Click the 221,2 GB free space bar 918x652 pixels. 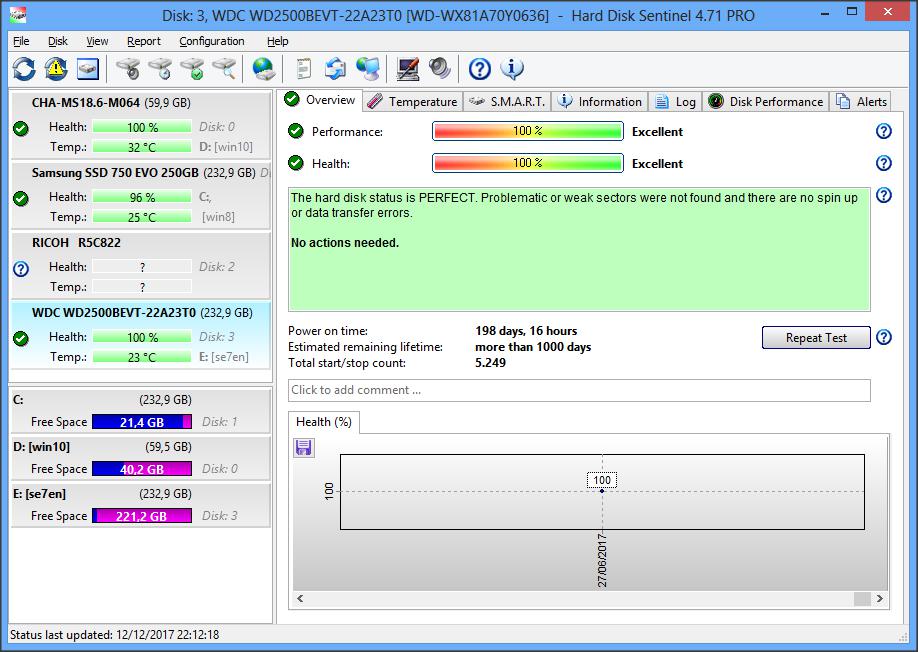coord(142,516)
